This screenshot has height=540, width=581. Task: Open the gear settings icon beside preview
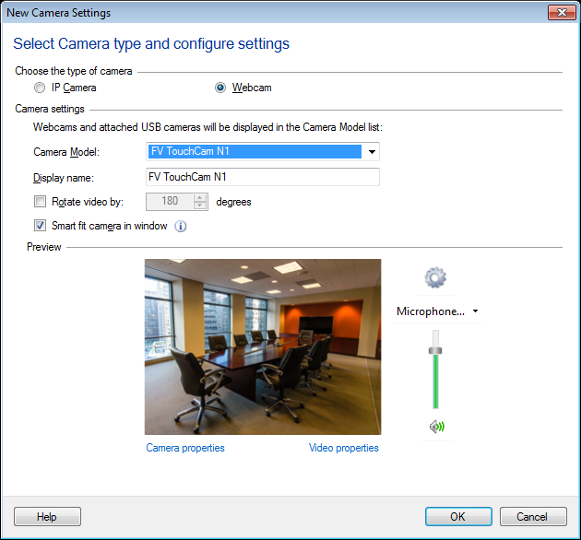pyautogui.click(x=435, y=277)
